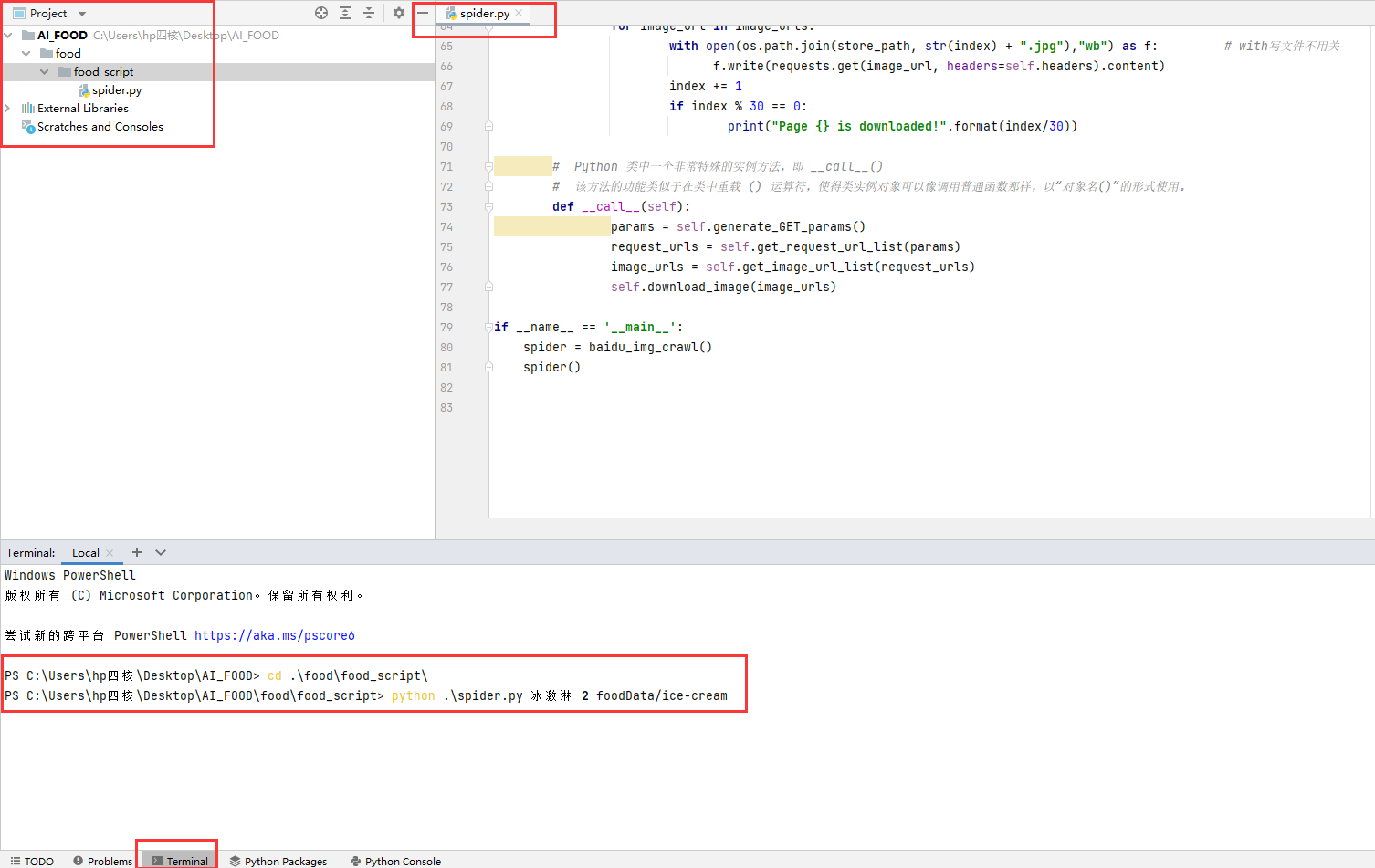Viewport: 1375px width, 868px height.
Task: Click gutter line number 70
Action: coord(446,147)
